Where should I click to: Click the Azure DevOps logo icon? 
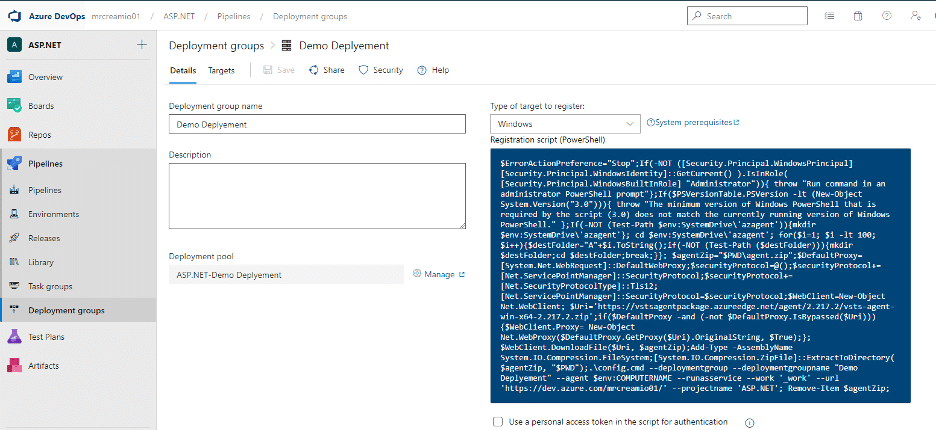(x=15, y=16)
